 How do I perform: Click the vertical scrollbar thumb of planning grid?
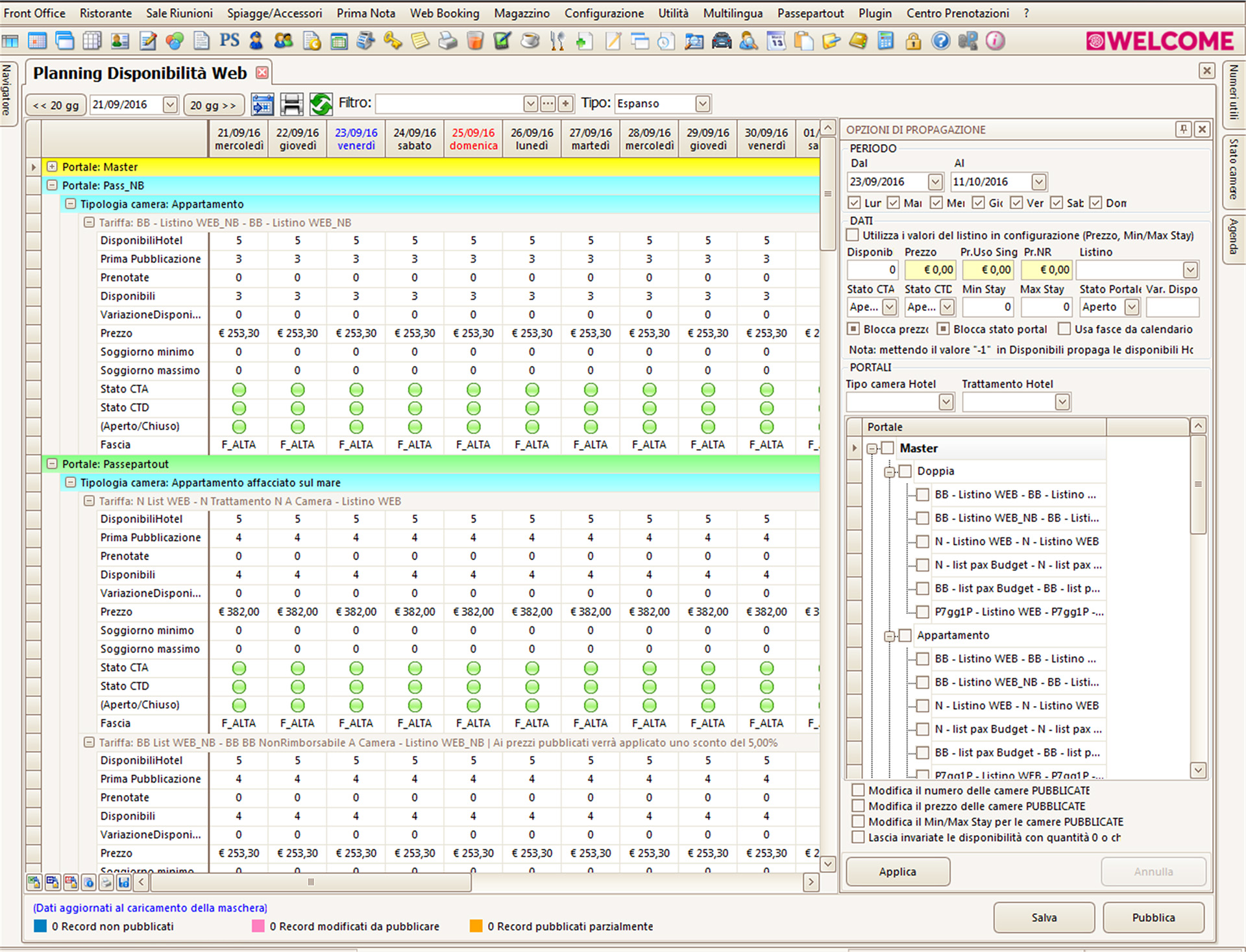(x=827, y=193)
